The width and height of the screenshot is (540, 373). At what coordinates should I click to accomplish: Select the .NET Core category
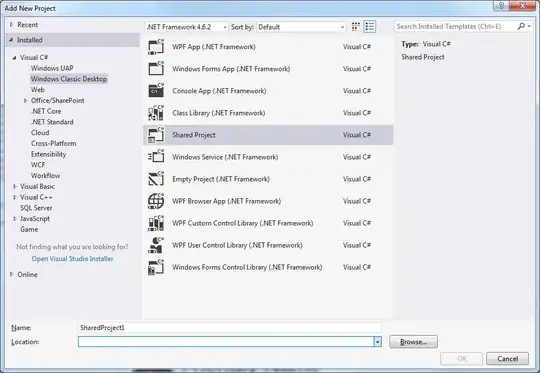pos(46,111)
